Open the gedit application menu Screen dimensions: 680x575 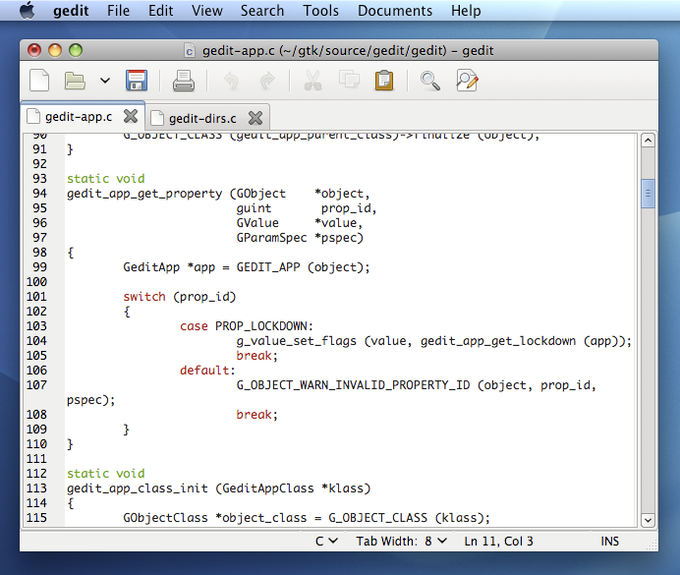[x=71, y=10]
